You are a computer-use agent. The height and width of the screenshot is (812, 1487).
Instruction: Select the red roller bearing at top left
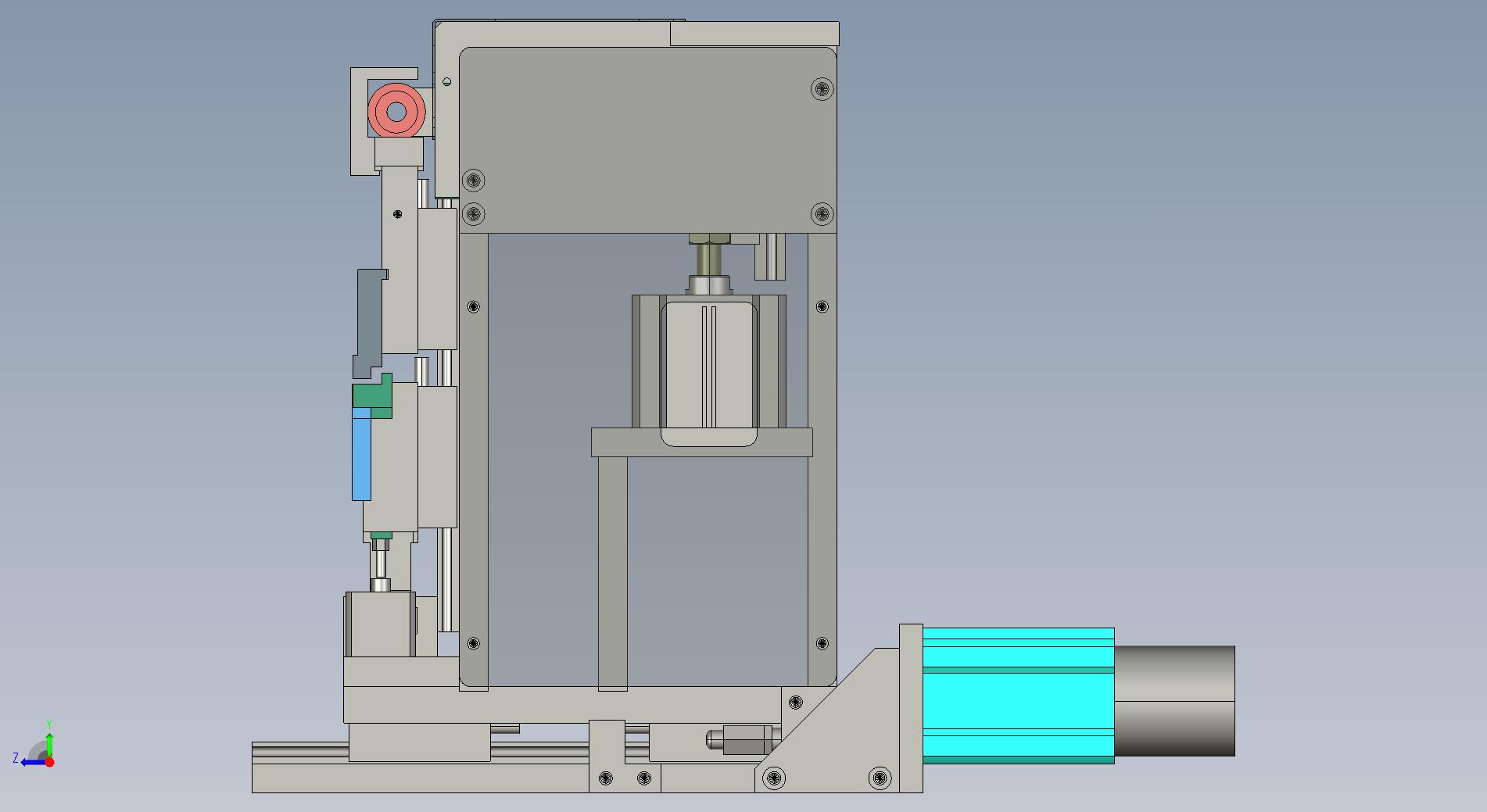pyautogui.click(x=396, y=113)
